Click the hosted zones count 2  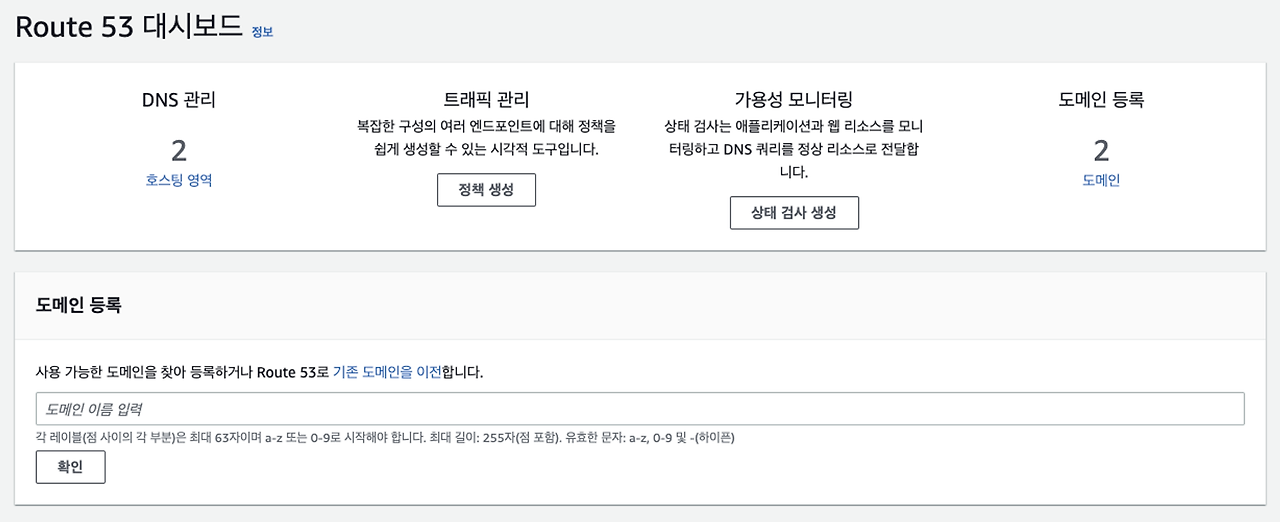179,151
